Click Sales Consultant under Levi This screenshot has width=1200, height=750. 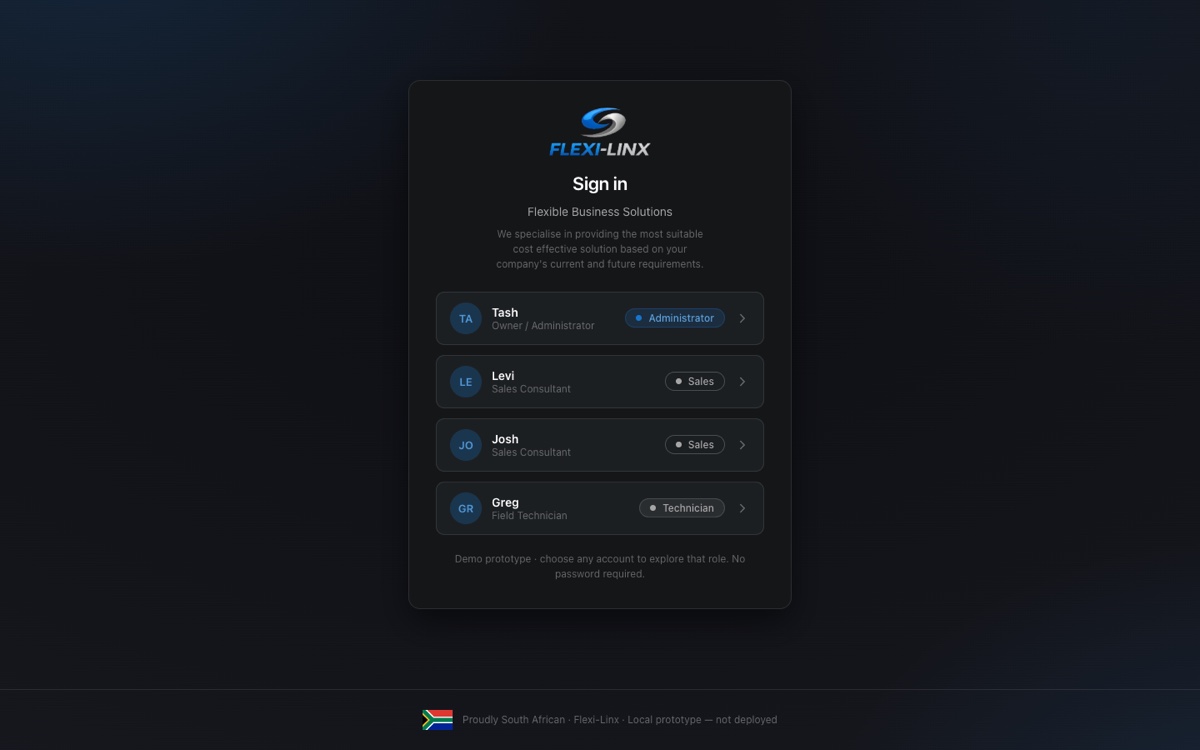531,389
